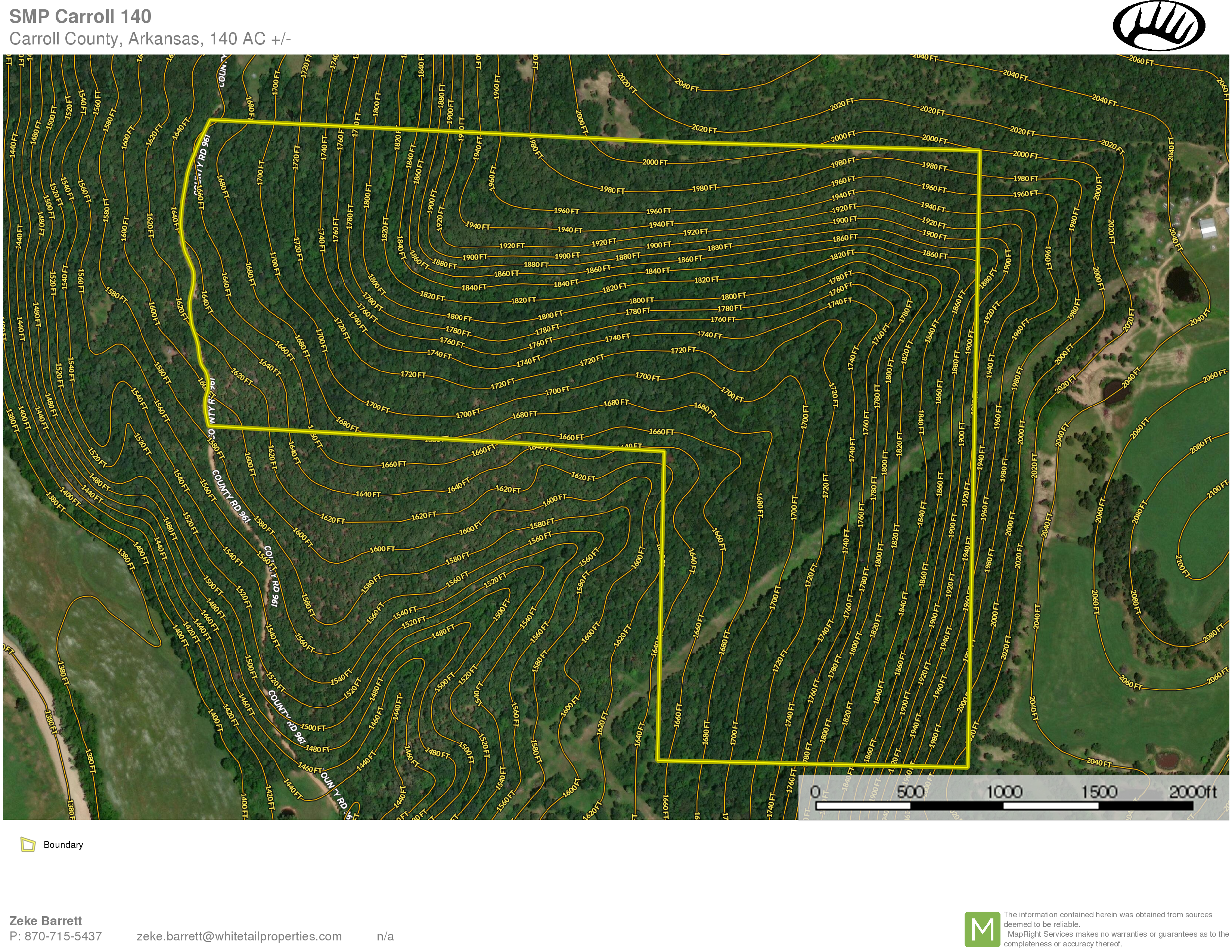This screenshot has width=1232, height=952.
Task: Click the top-left corner of yellow boundary
Action: [210, 120]
